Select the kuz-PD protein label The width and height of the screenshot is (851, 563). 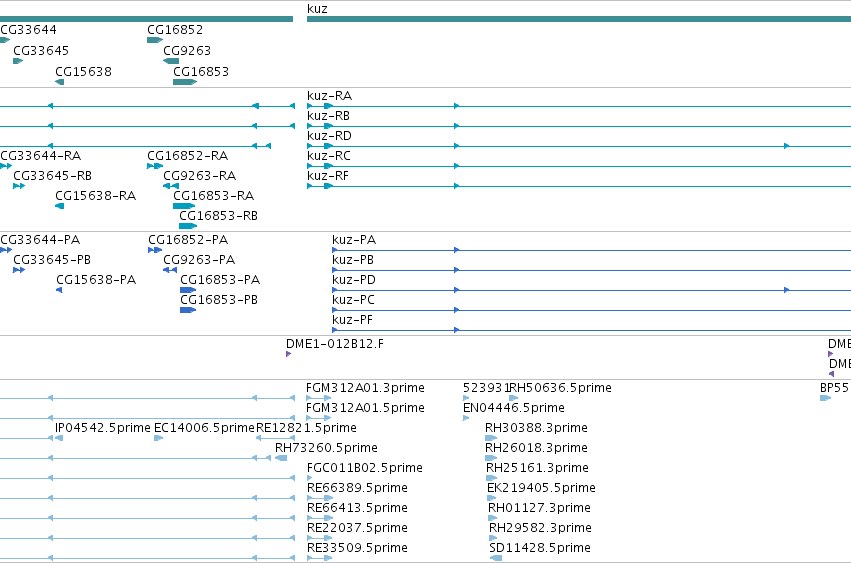[354, 280]
